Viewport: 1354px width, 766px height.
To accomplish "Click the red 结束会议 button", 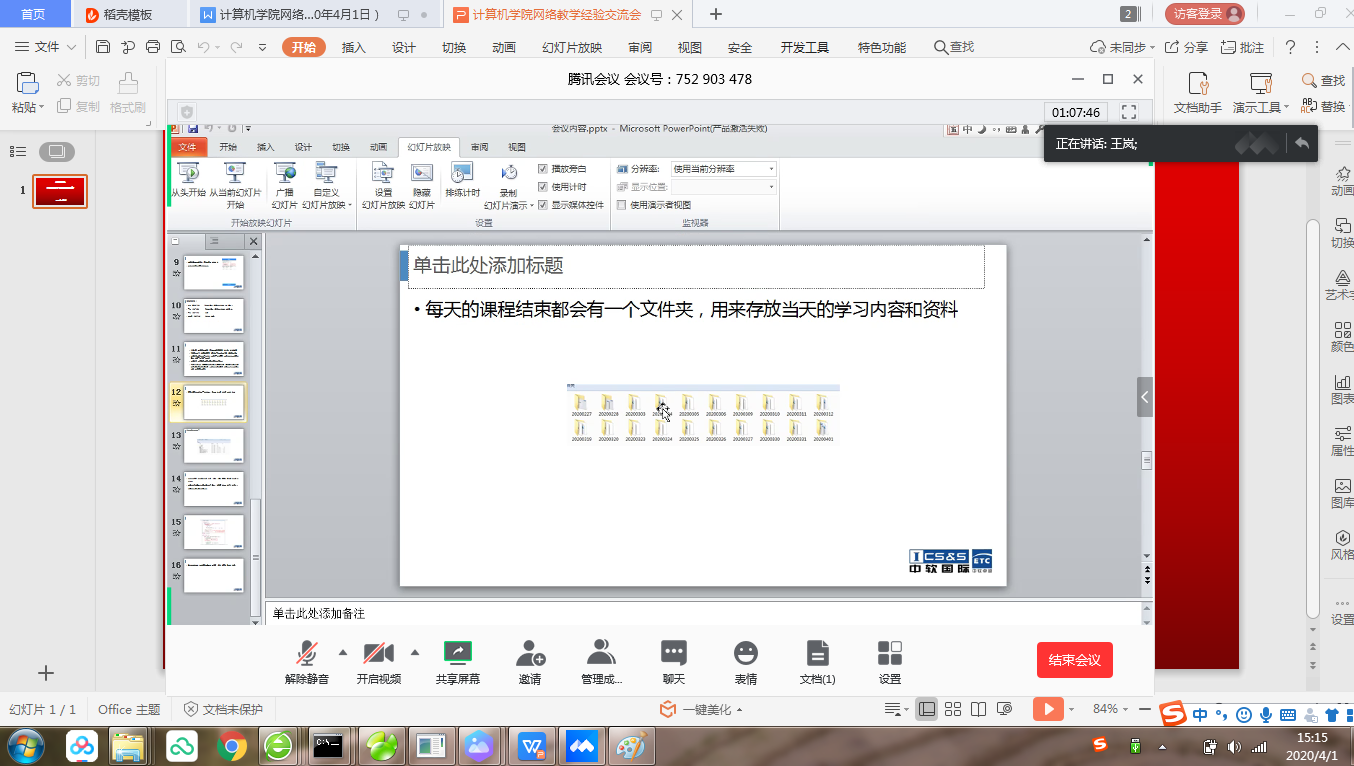I will pos(1074,660).
